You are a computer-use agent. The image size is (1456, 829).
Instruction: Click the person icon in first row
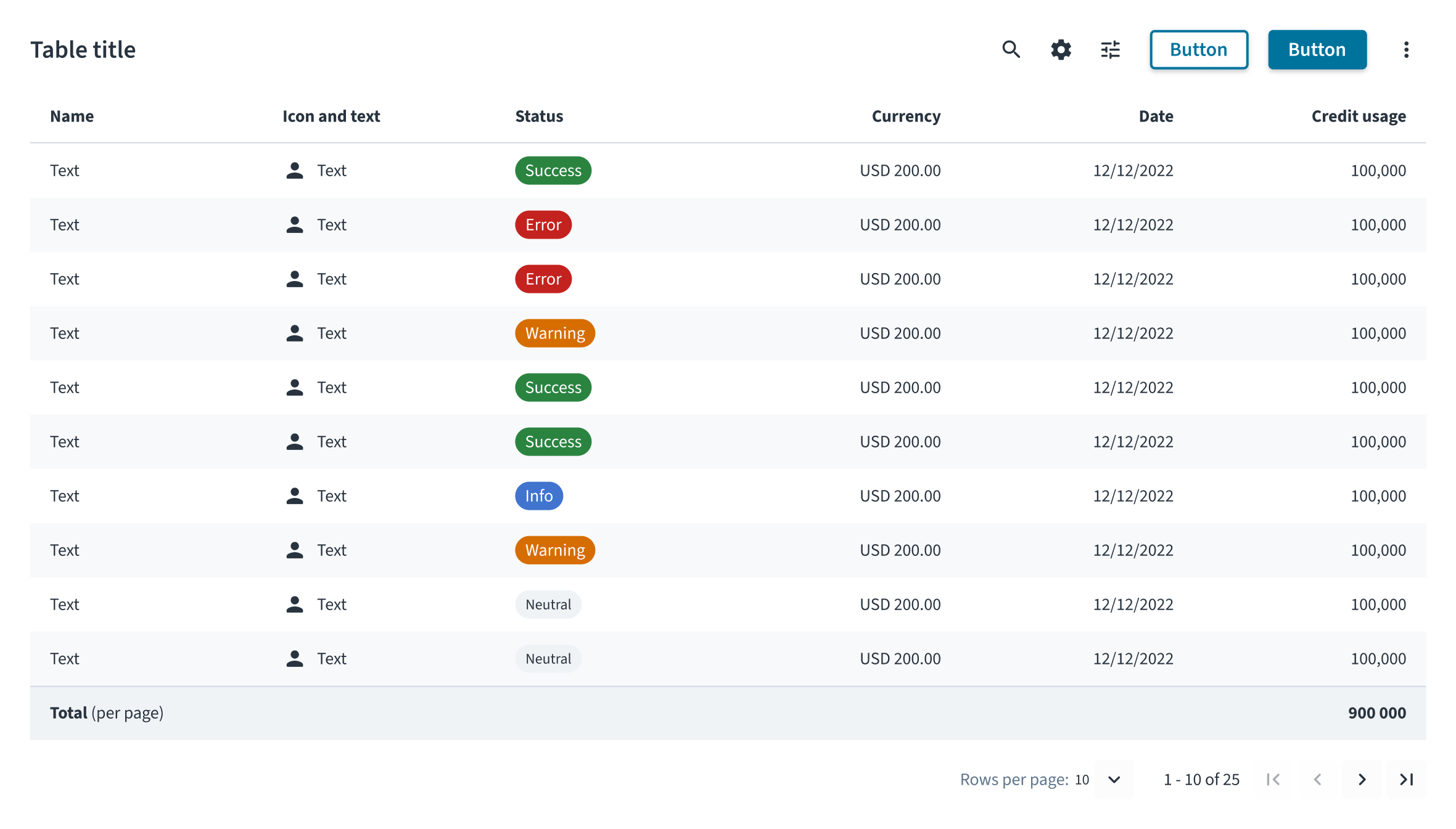click(295, 171)
